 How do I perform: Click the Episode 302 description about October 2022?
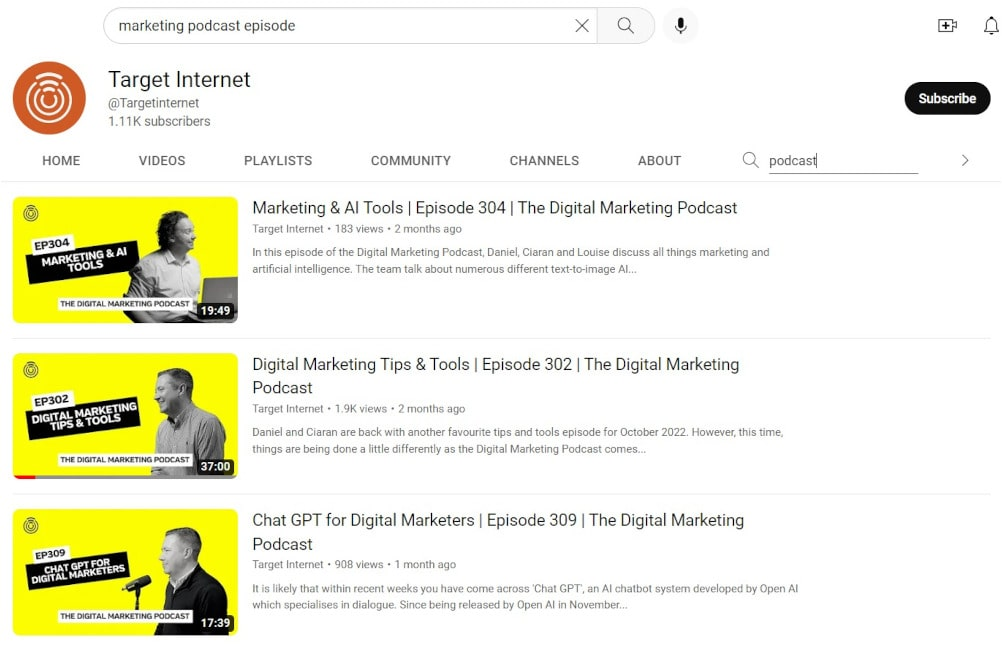click(518, 440)
